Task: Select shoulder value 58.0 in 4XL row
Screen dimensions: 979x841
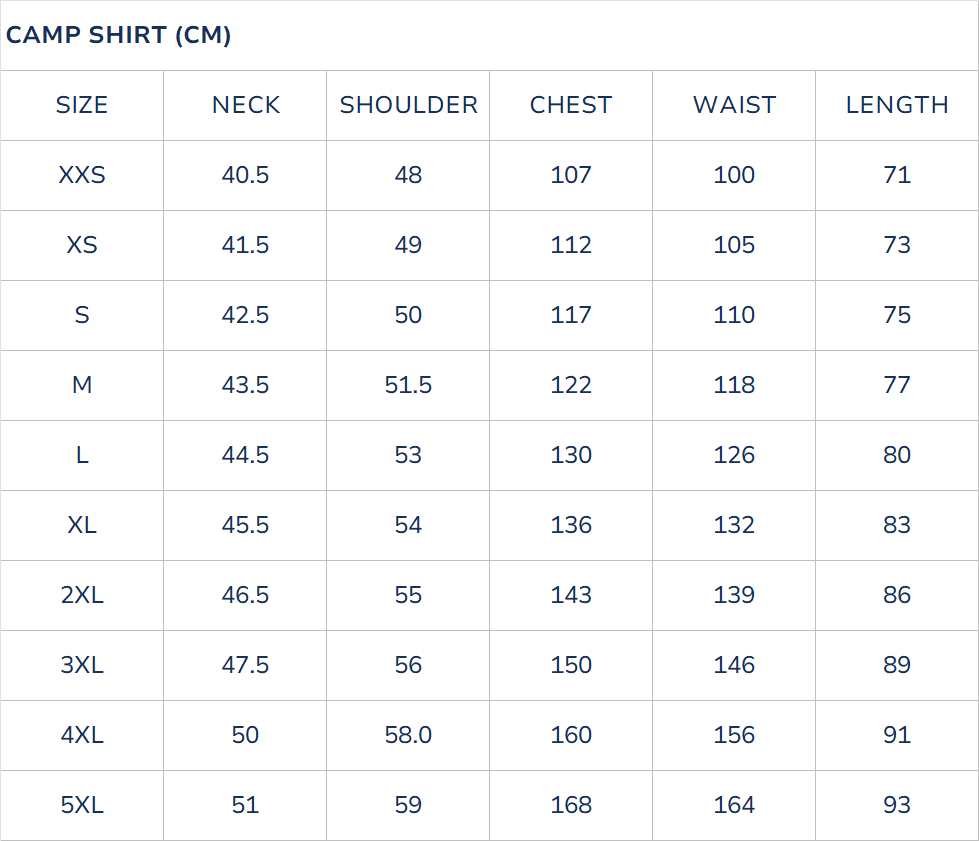Action: (408, 735)
